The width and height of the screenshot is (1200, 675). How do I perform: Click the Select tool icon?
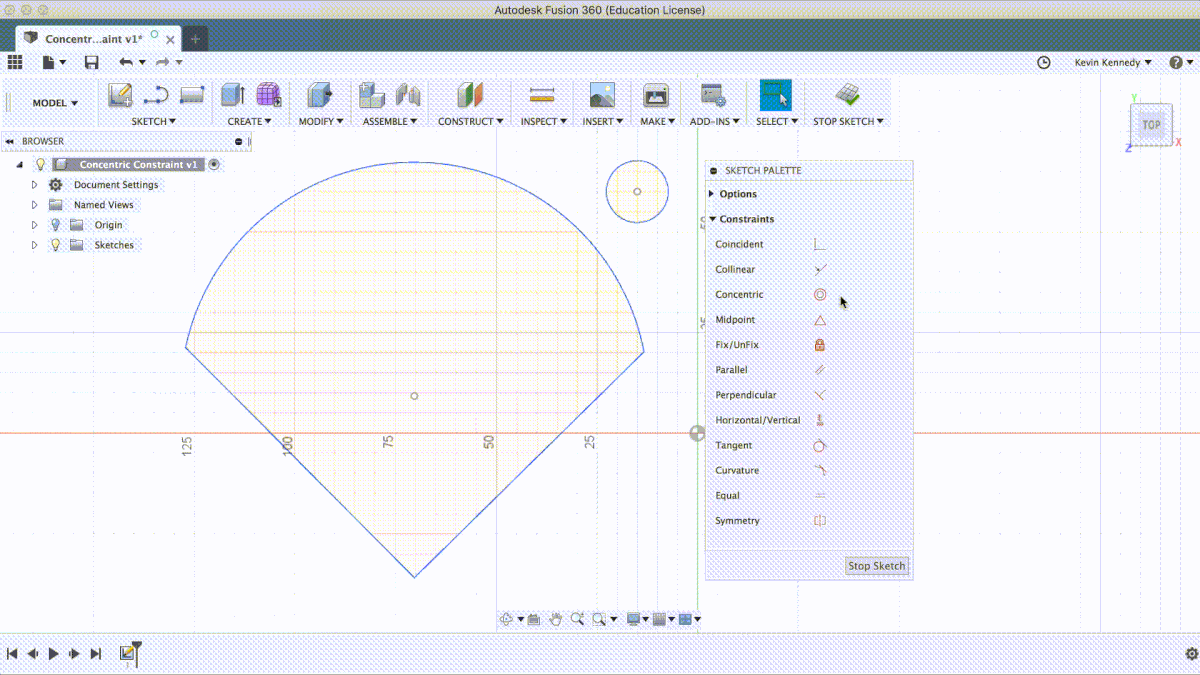(x=775, y=96)
